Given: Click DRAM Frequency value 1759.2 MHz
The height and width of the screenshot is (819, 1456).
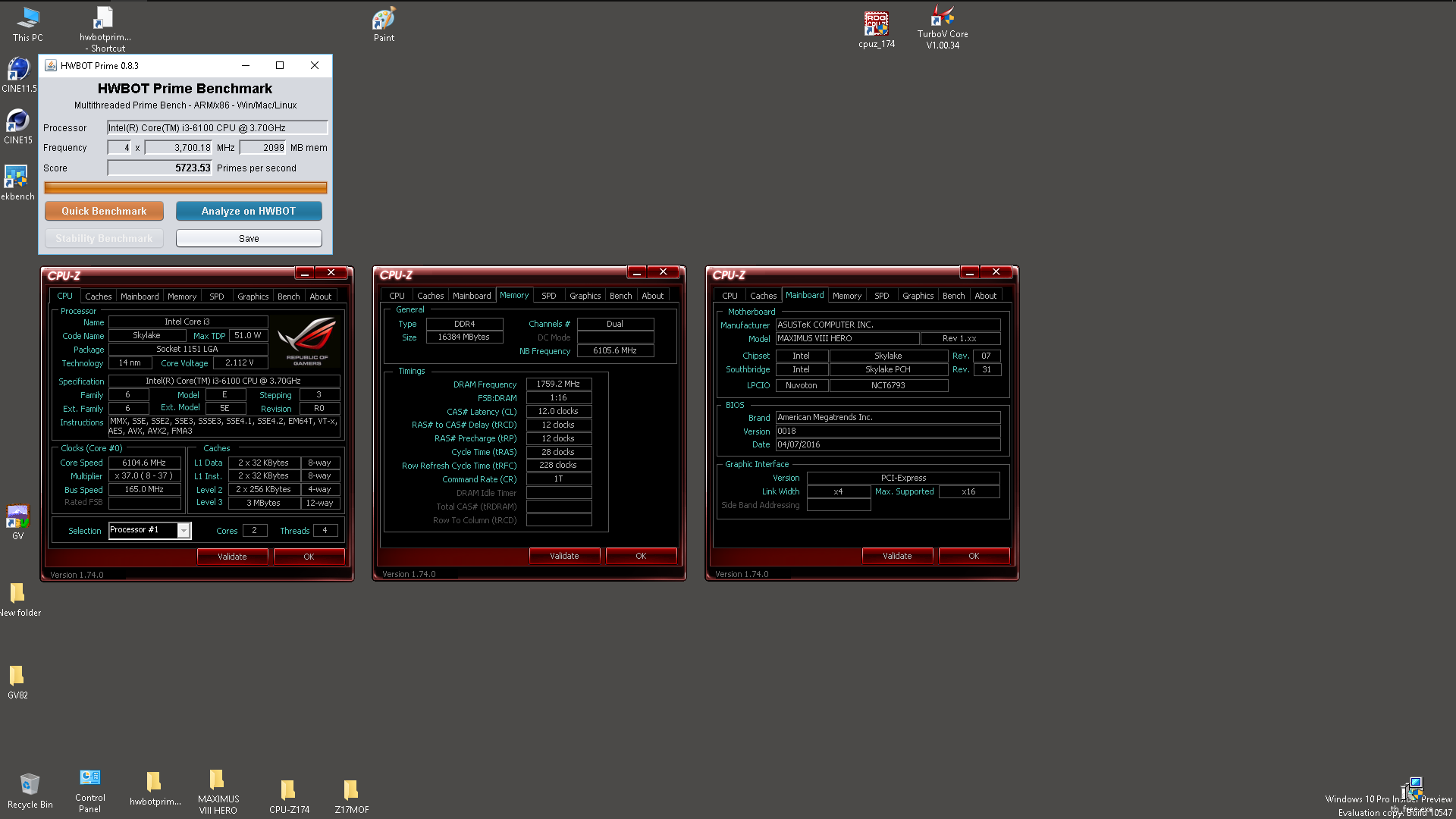Looking at the screenshot, I should [x=558, y=384].
